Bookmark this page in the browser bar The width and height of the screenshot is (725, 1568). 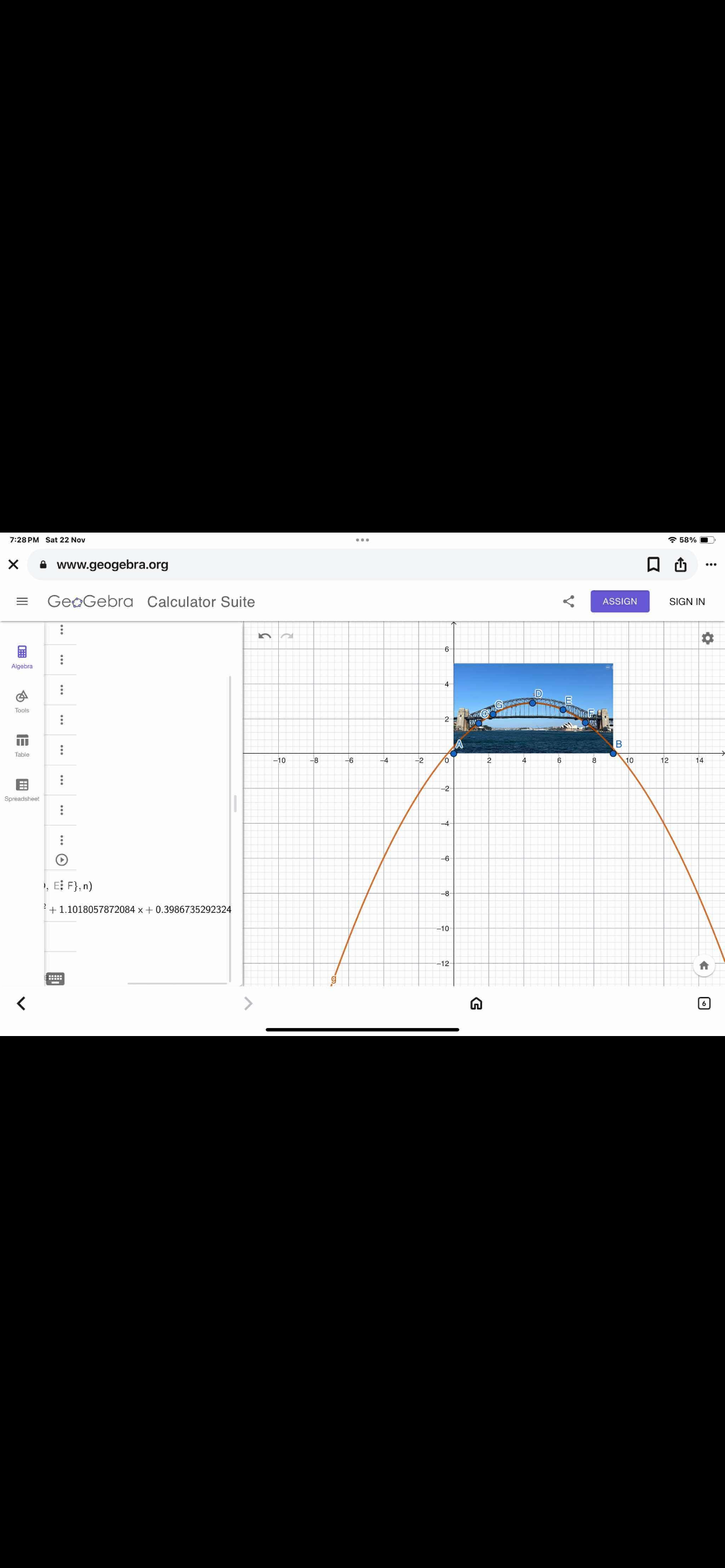[x=653, y=564]
